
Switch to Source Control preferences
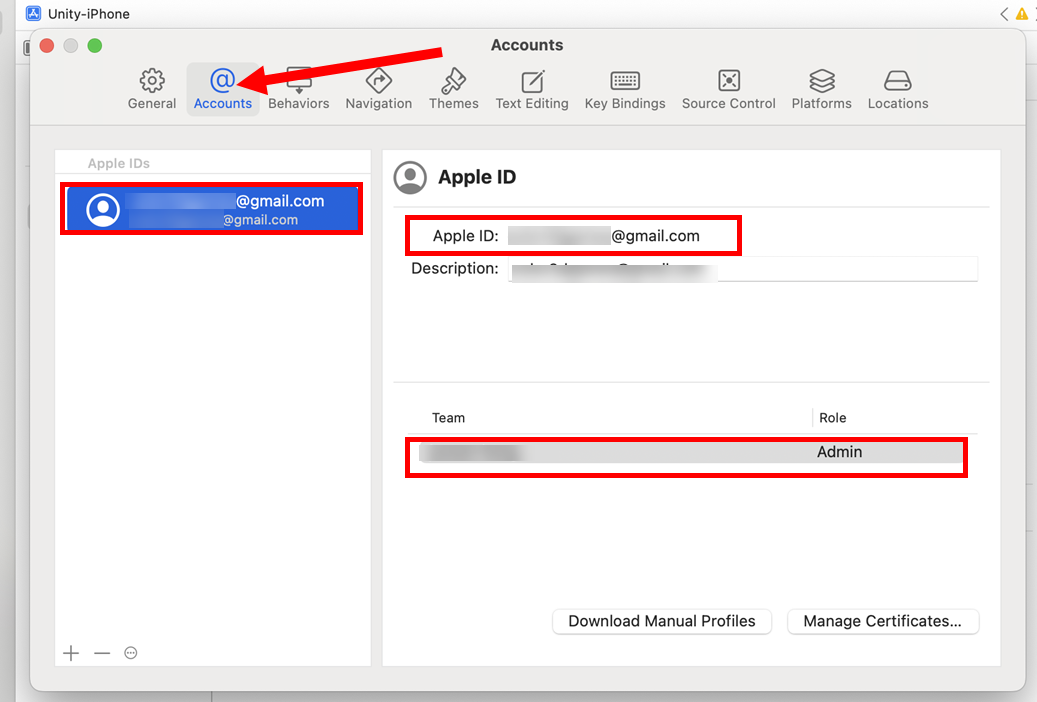(x=729, y=89)
